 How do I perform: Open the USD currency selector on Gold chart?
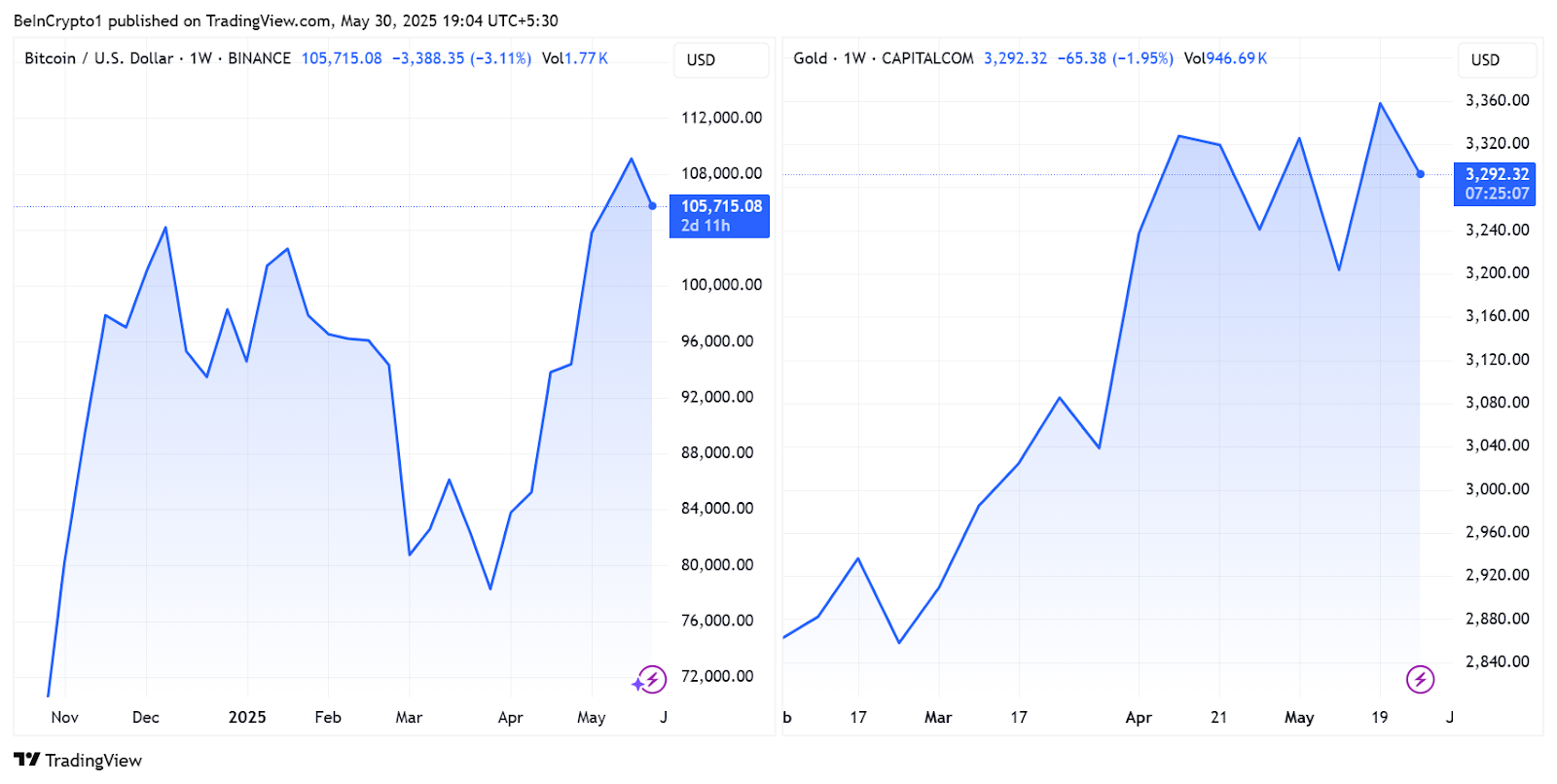pos(1497,59)
